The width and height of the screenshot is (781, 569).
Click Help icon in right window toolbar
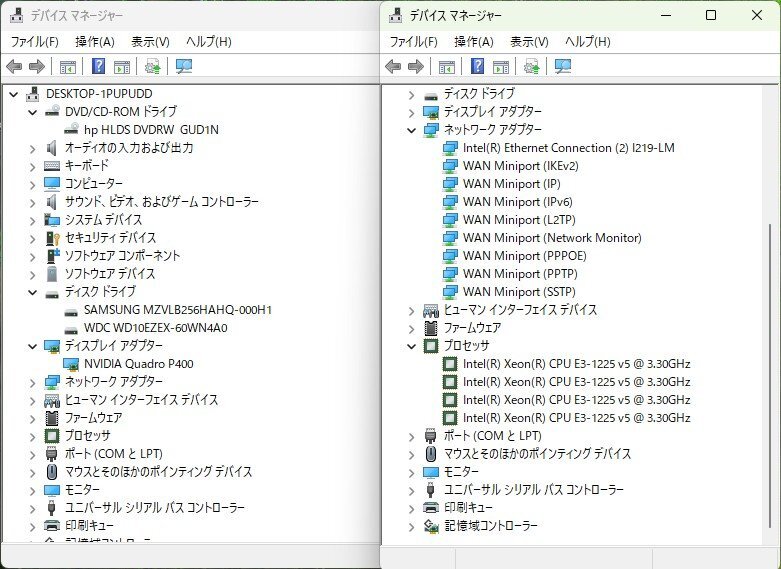[x=478, y=66]
